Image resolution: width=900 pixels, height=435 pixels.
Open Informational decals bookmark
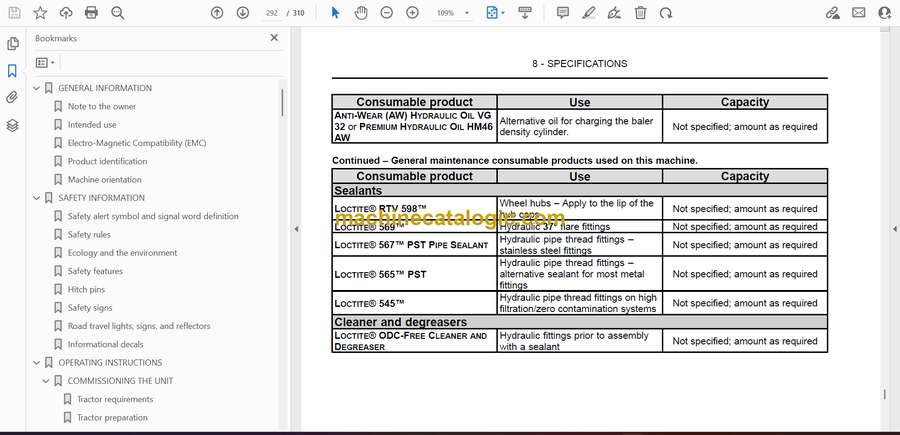click(x=106, y=344)
